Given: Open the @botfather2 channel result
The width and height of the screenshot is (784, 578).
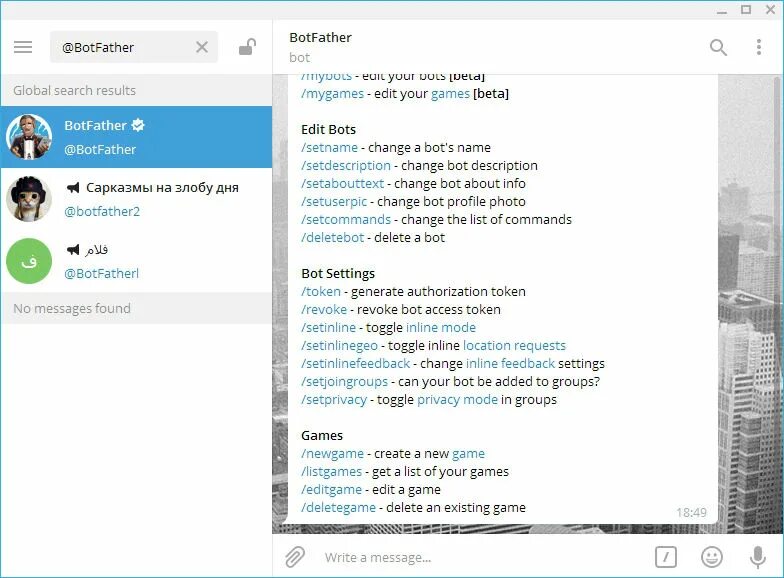Looking at the screenshot, I should click(x=136, y=199).
